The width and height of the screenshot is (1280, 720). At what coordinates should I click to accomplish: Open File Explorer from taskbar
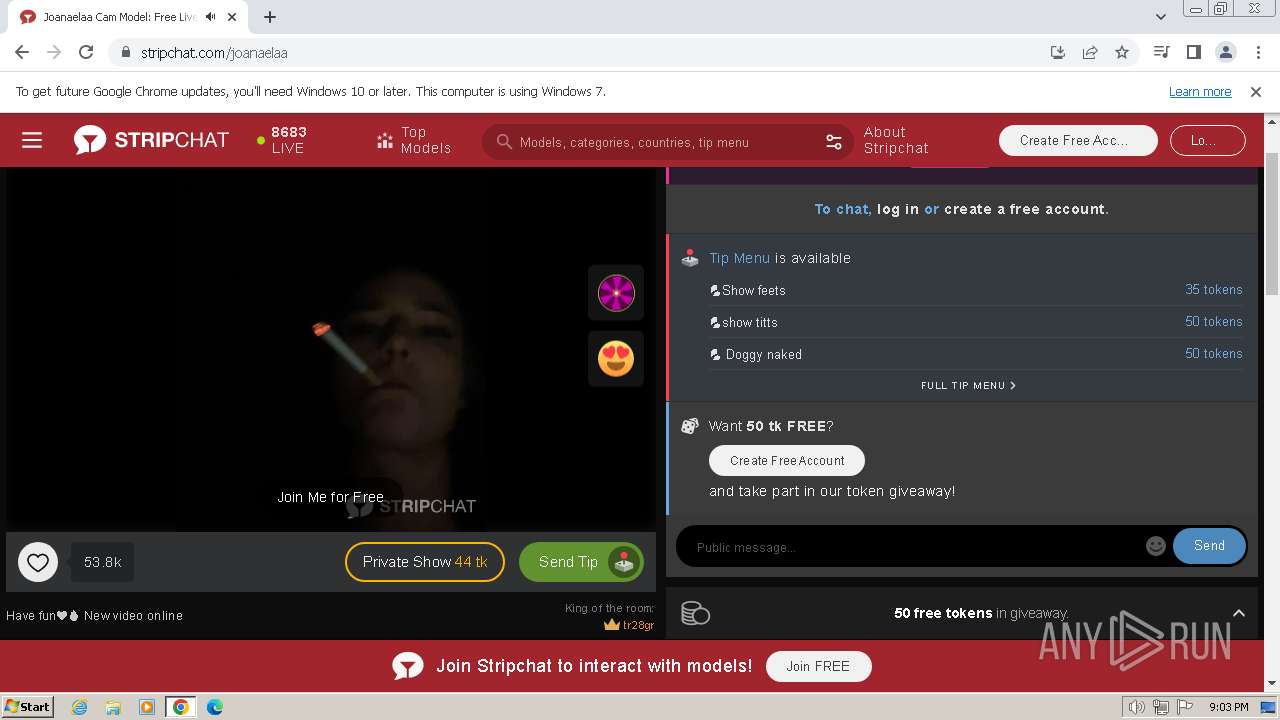click(113, 707)
